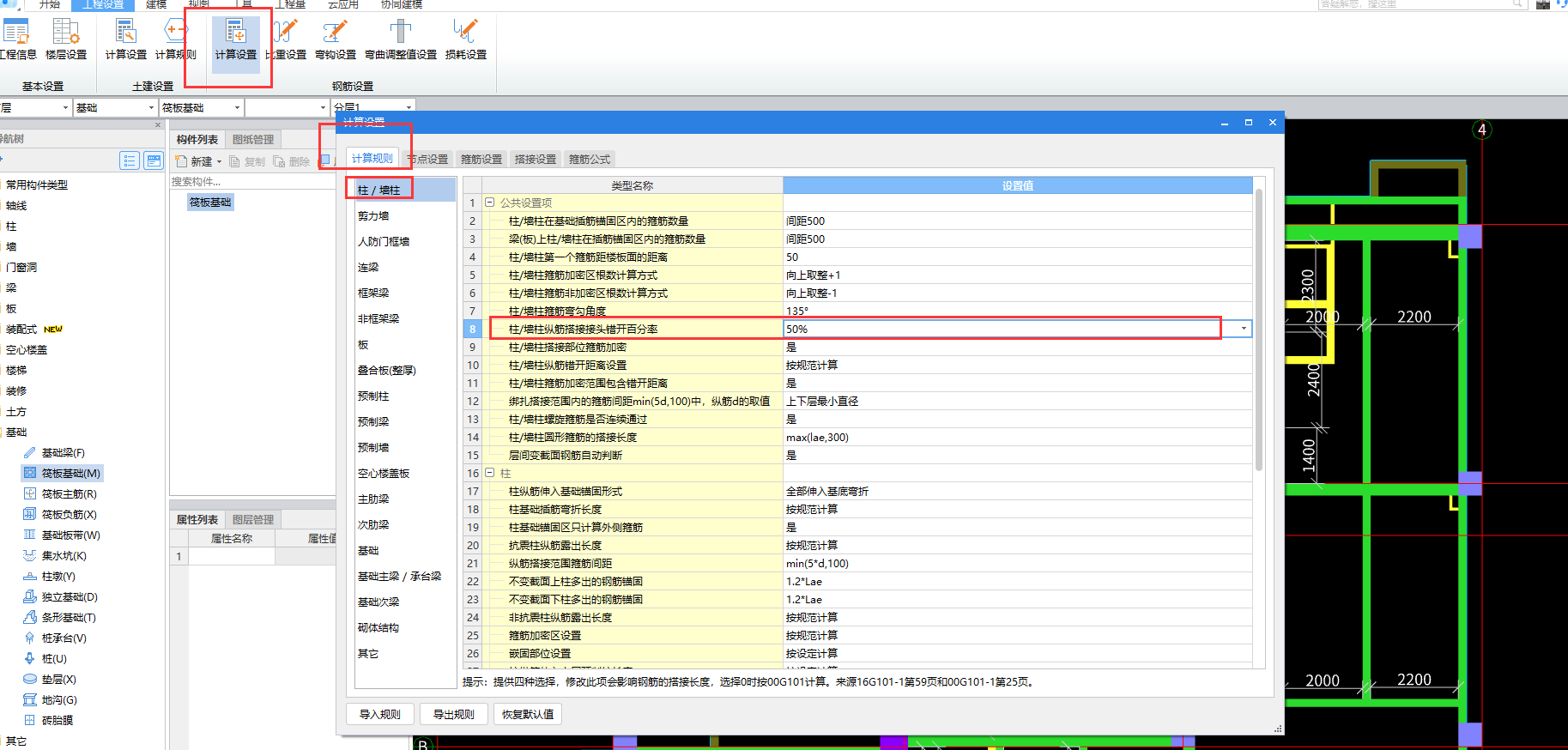
Task: Select 剪力墙 in dialog category list
Action: pos(373,215)
